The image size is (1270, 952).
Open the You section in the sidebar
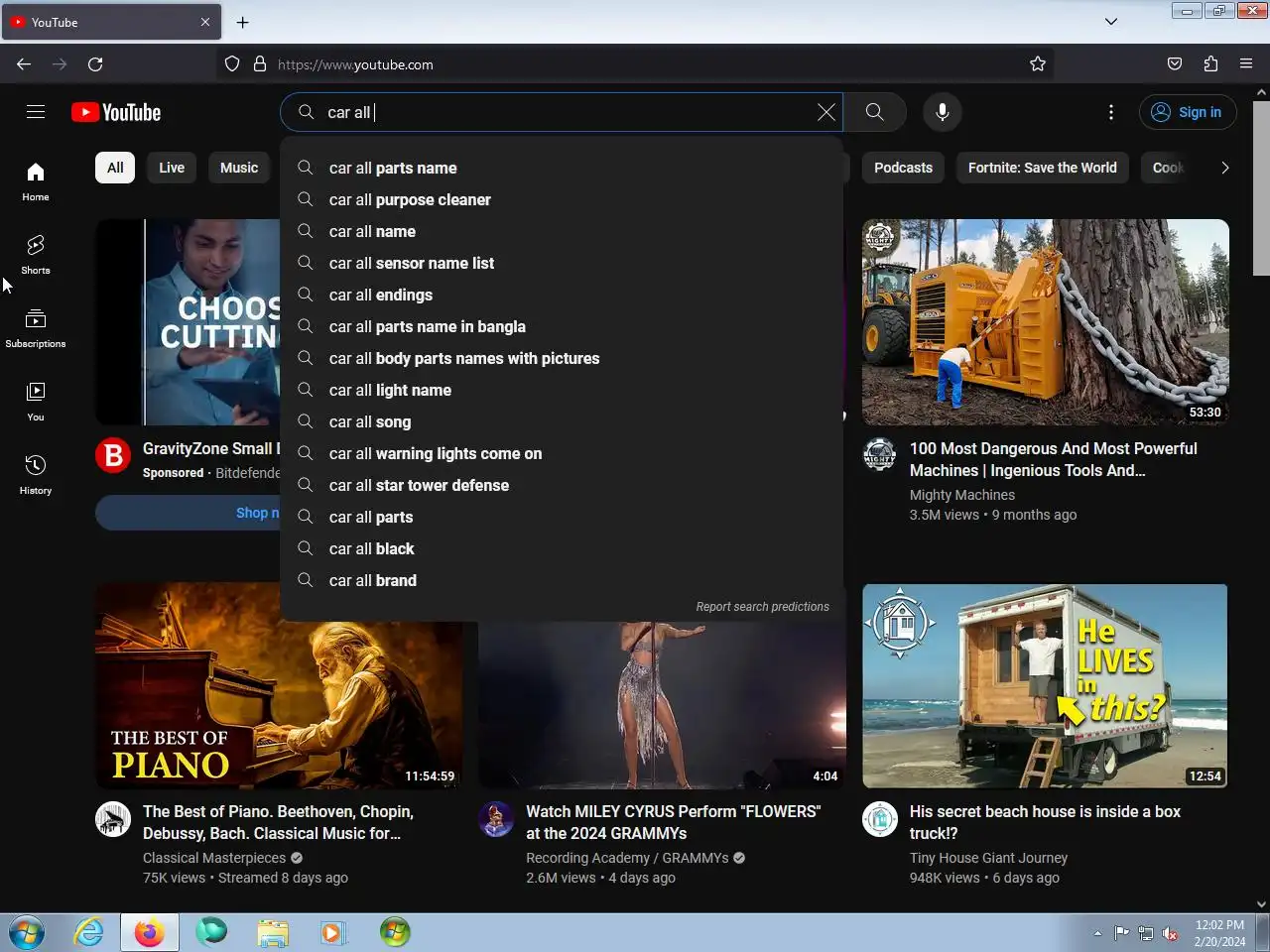[x=36, y=402]
